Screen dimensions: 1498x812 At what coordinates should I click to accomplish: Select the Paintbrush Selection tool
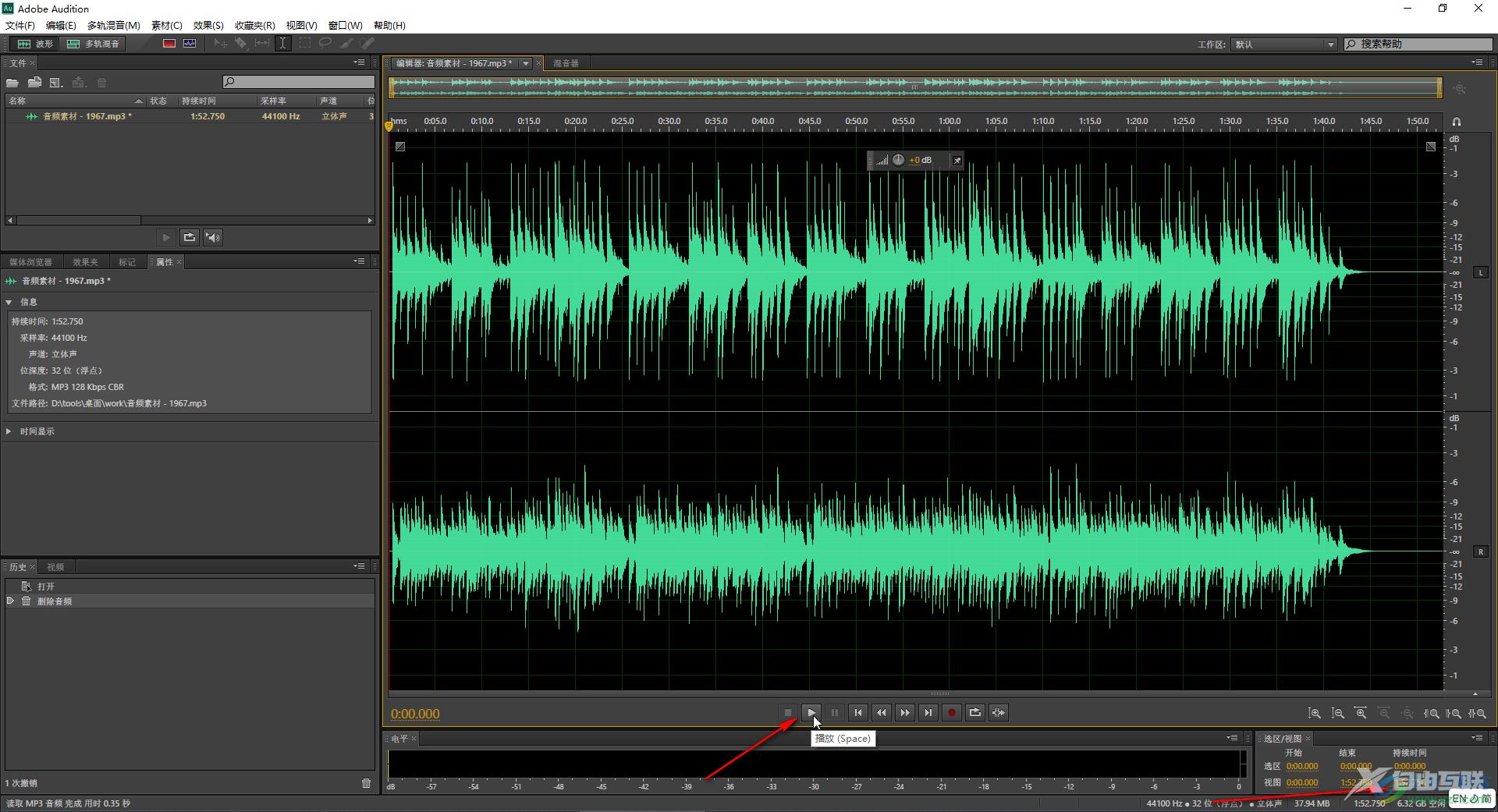point(346,44)
